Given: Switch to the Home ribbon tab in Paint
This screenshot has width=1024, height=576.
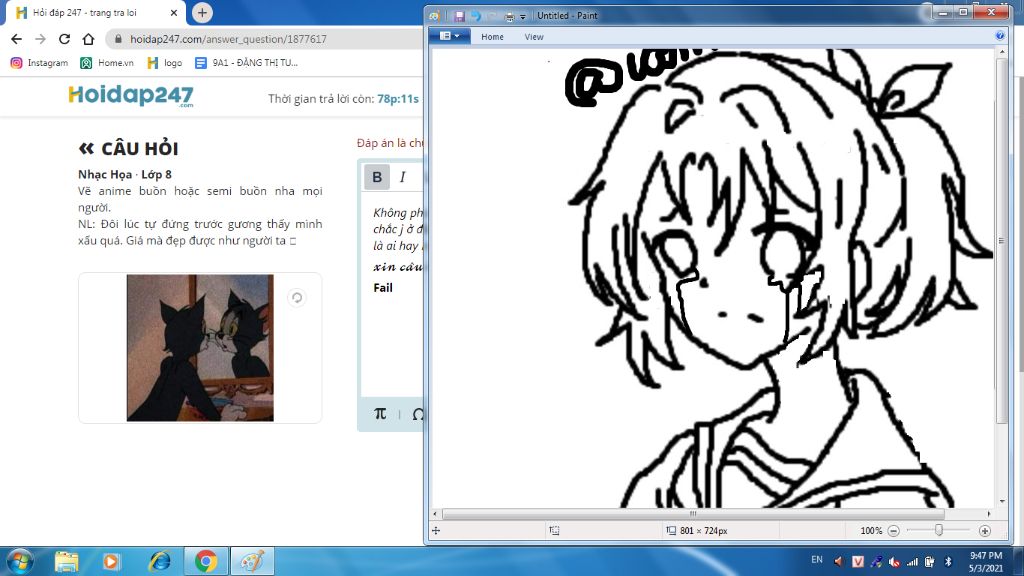Looking at the screenshot, I should click(492, 37).
